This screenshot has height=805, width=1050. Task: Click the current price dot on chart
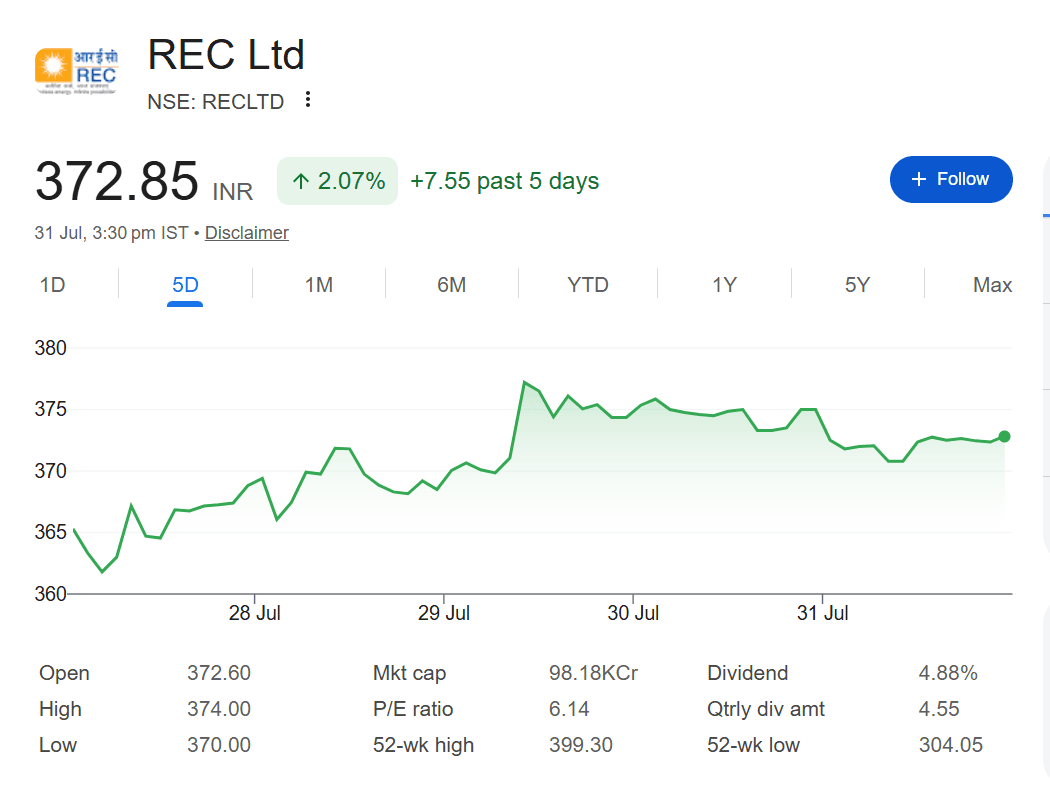coord(1004,437)
